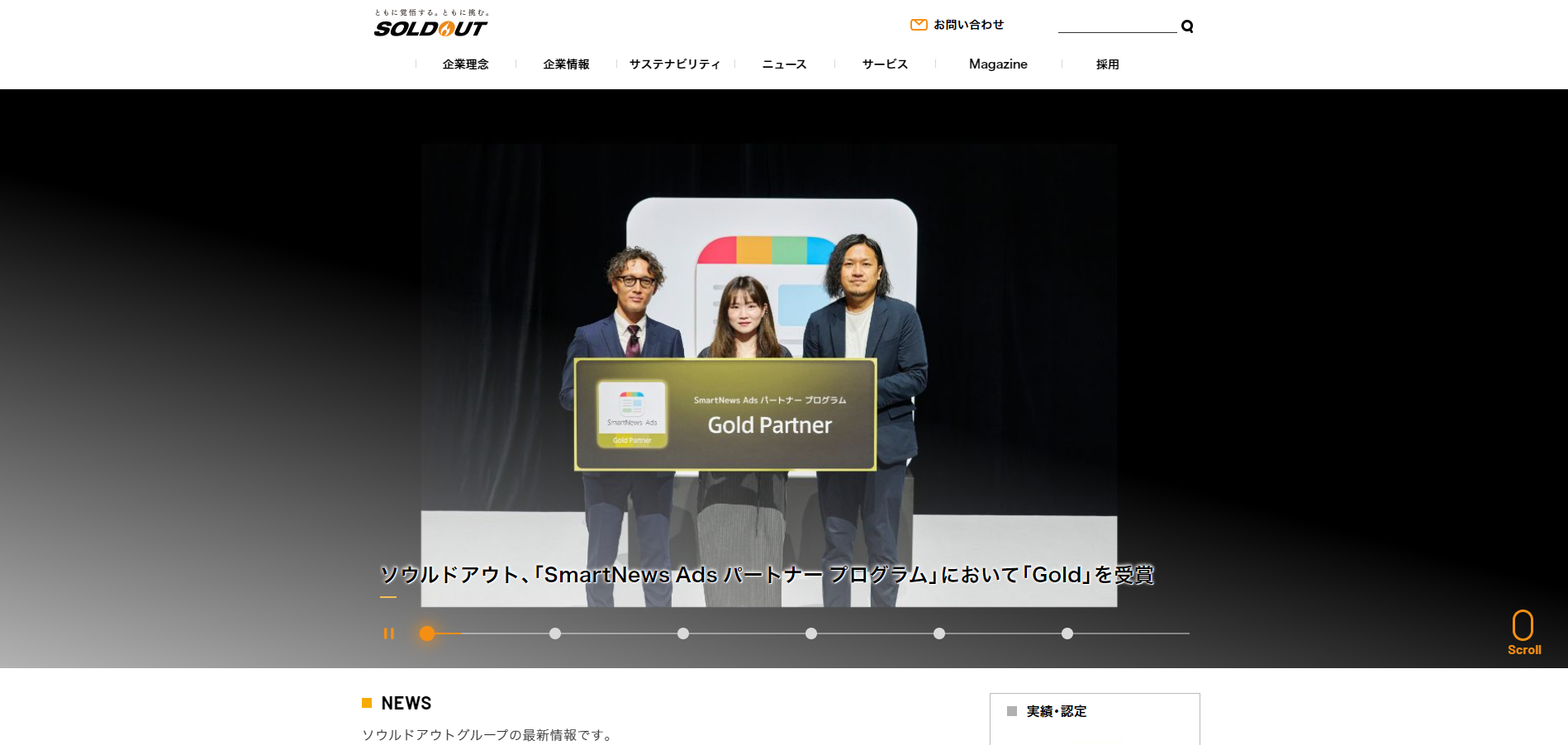1568x745 pixels.
Task: Jump to the fifth slide dot
Action: pyautogui.click(x=939, y=633)
